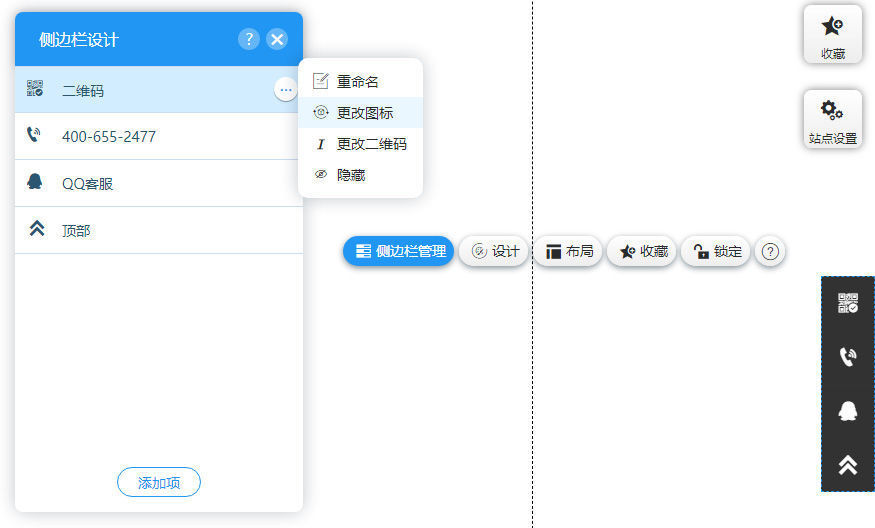This screenshot has height=528, width=875.
Task: Click the double-chevron icon beside 顶部
Action: [37, 228]
